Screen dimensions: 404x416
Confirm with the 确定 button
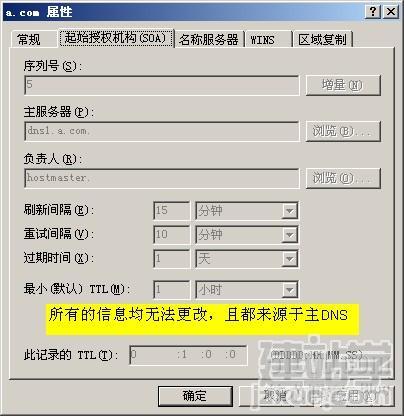[195, 396]
